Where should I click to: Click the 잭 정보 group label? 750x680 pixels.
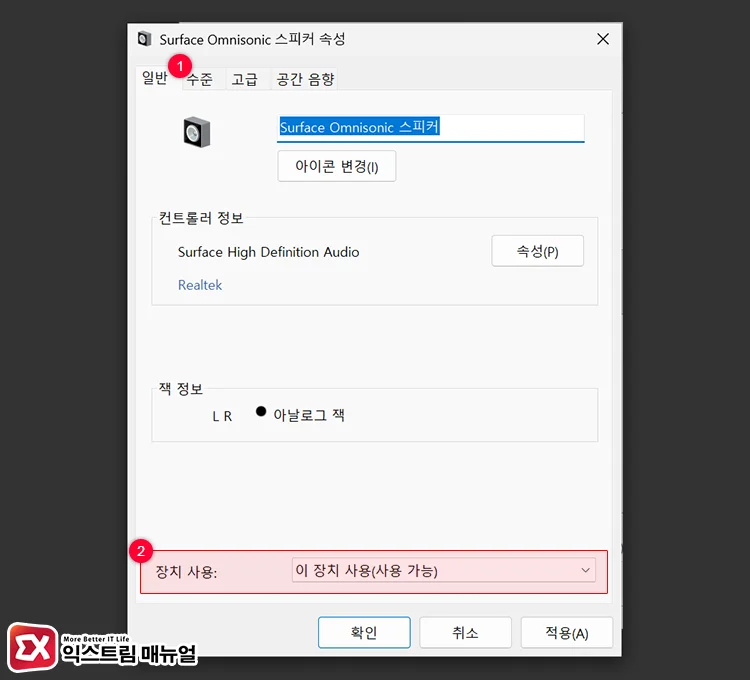pyautogui.click(x=181, y=388)
